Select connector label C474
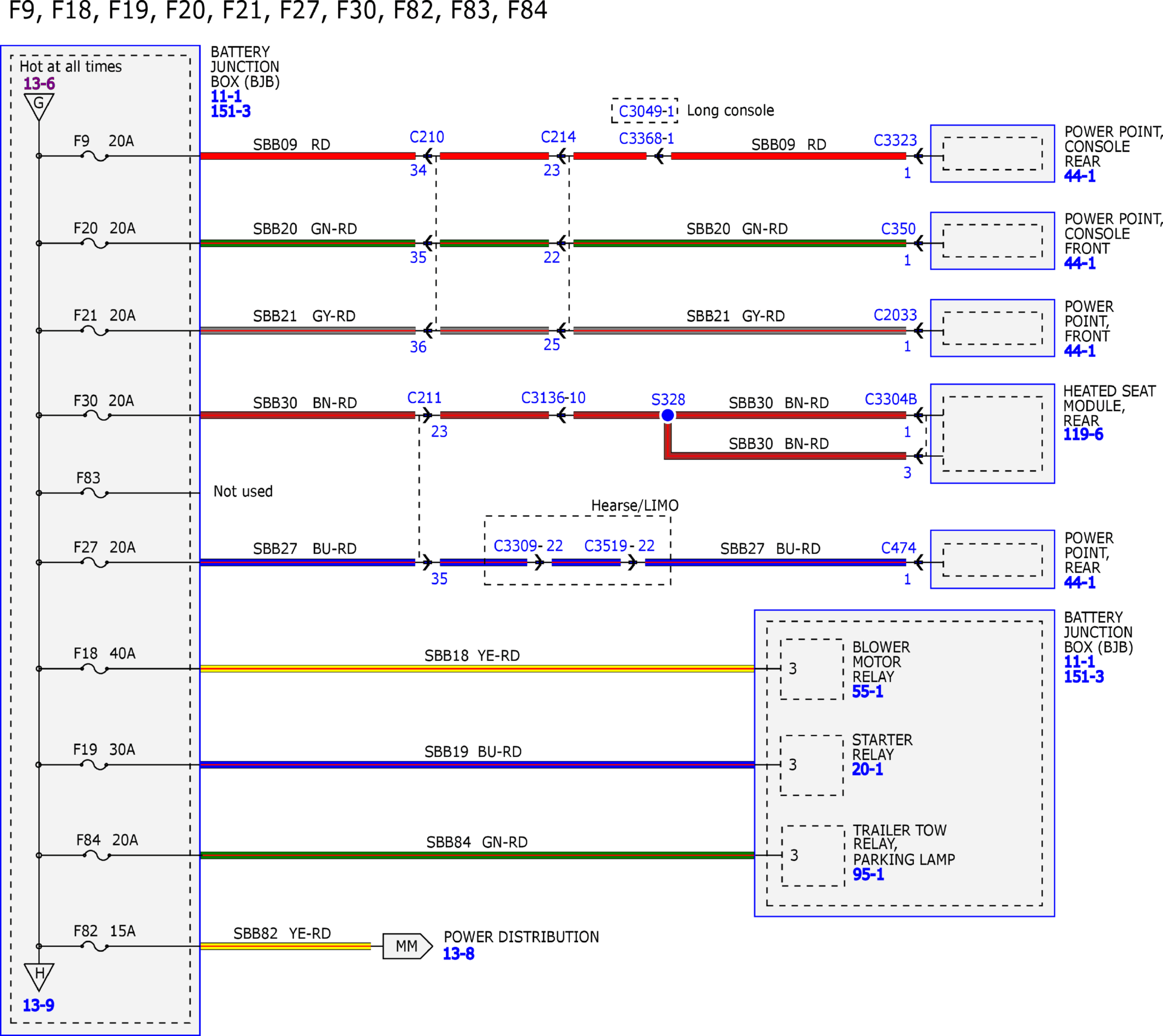1163x1036 pixels. (x=899, y=548)
